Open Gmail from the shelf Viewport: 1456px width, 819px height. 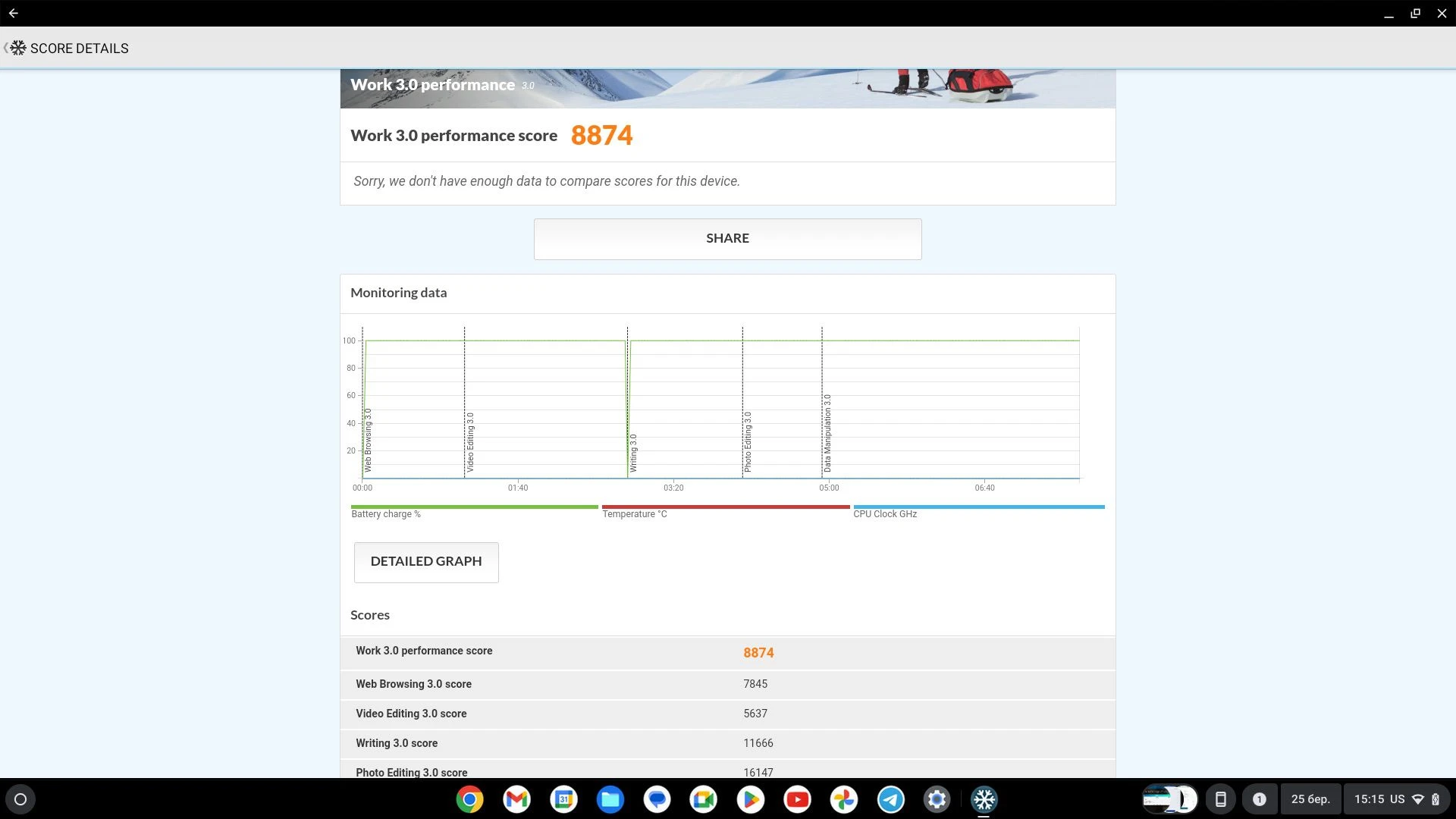click(516, 799)
